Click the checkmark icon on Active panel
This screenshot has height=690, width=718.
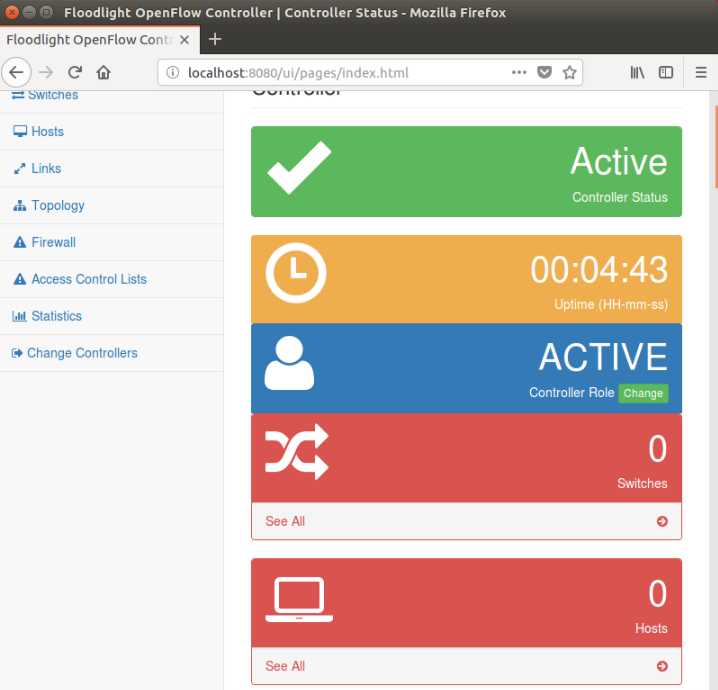[299, 168]
